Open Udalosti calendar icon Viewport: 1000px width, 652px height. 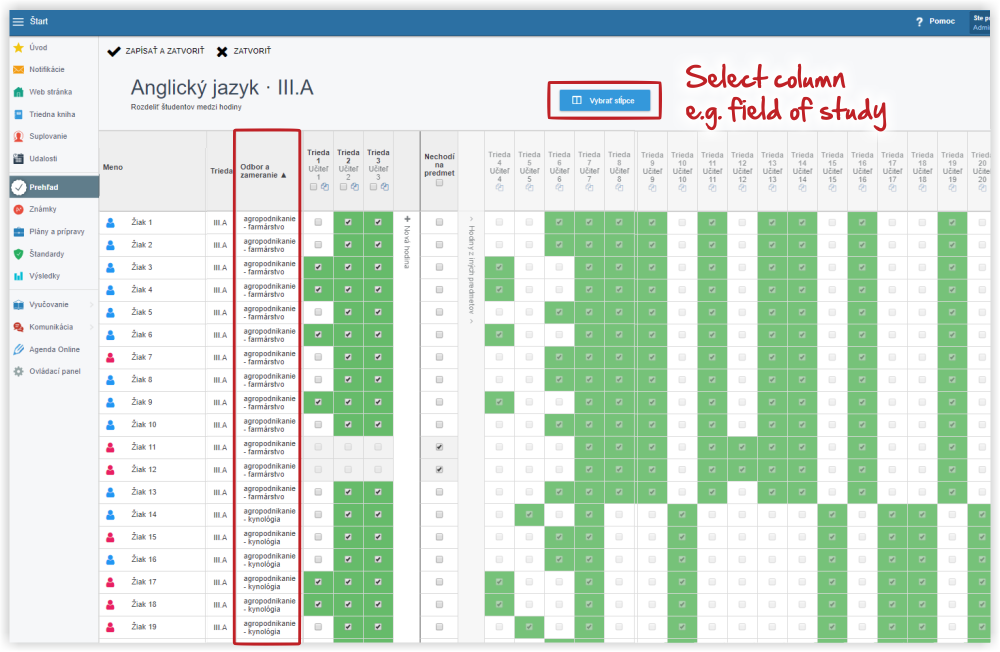[x=18, y=159]
